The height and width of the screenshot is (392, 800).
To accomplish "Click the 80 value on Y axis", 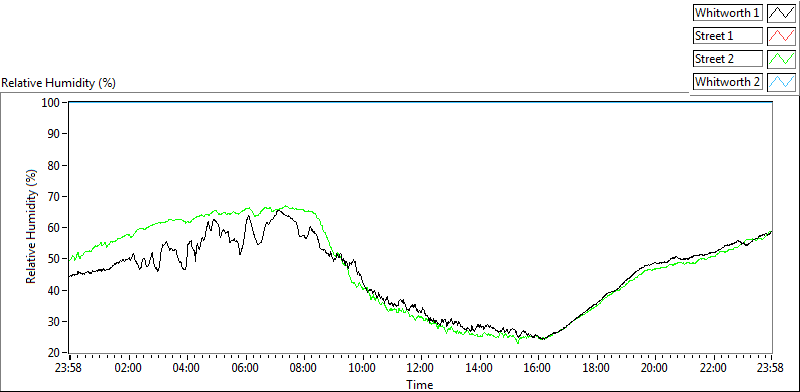I will [55, 165].
